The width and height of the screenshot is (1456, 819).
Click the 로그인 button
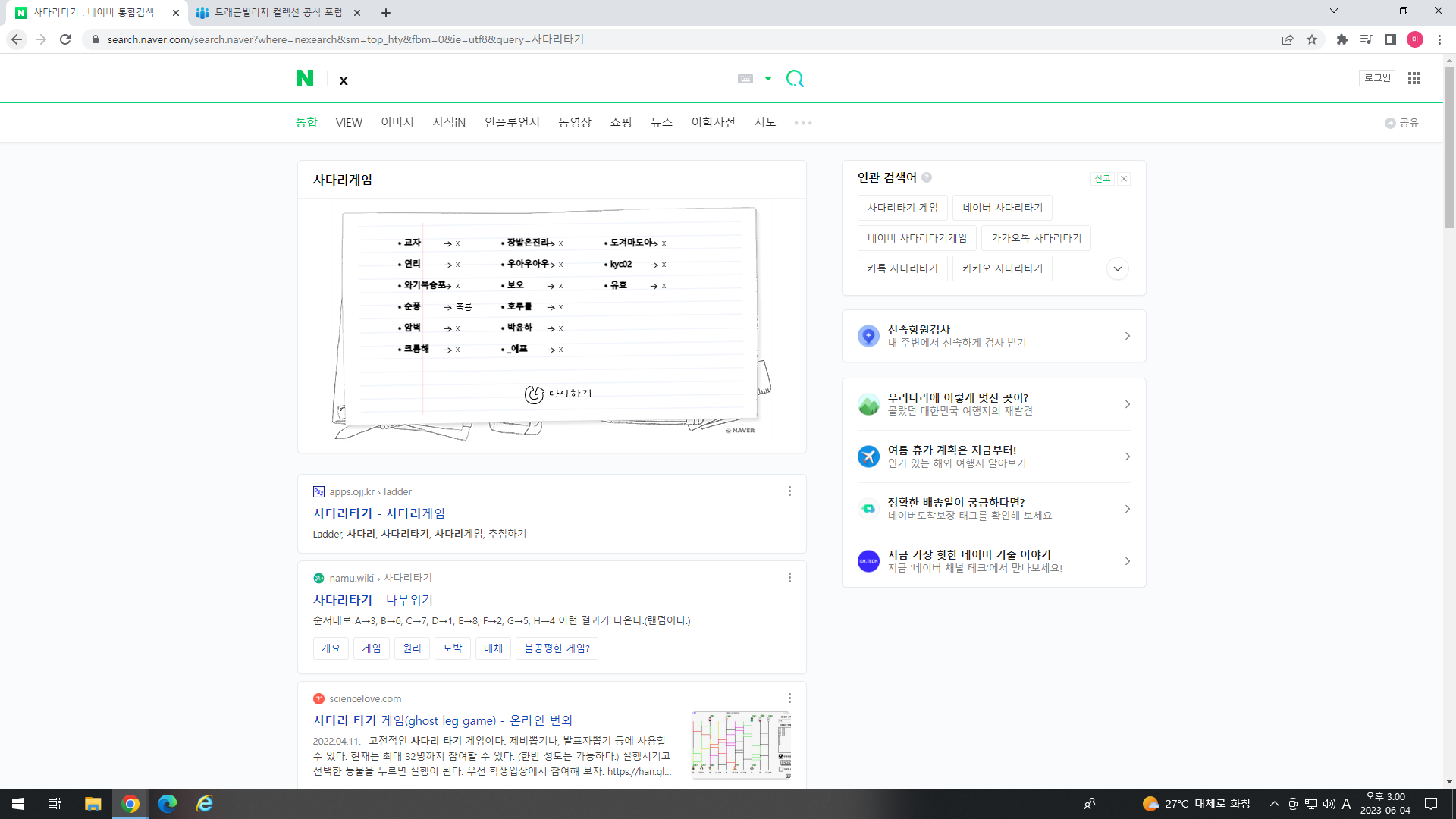1377,78
